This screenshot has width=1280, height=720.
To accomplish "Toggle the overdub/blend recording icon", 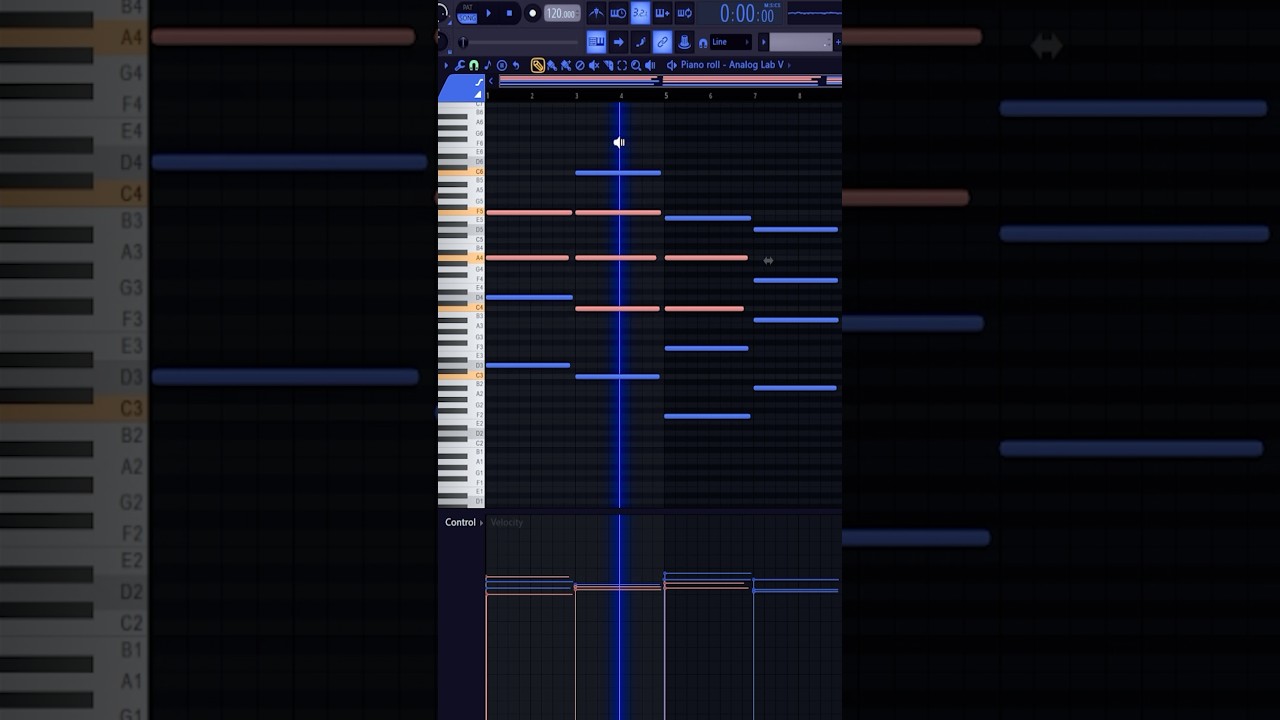I will 662,13.
